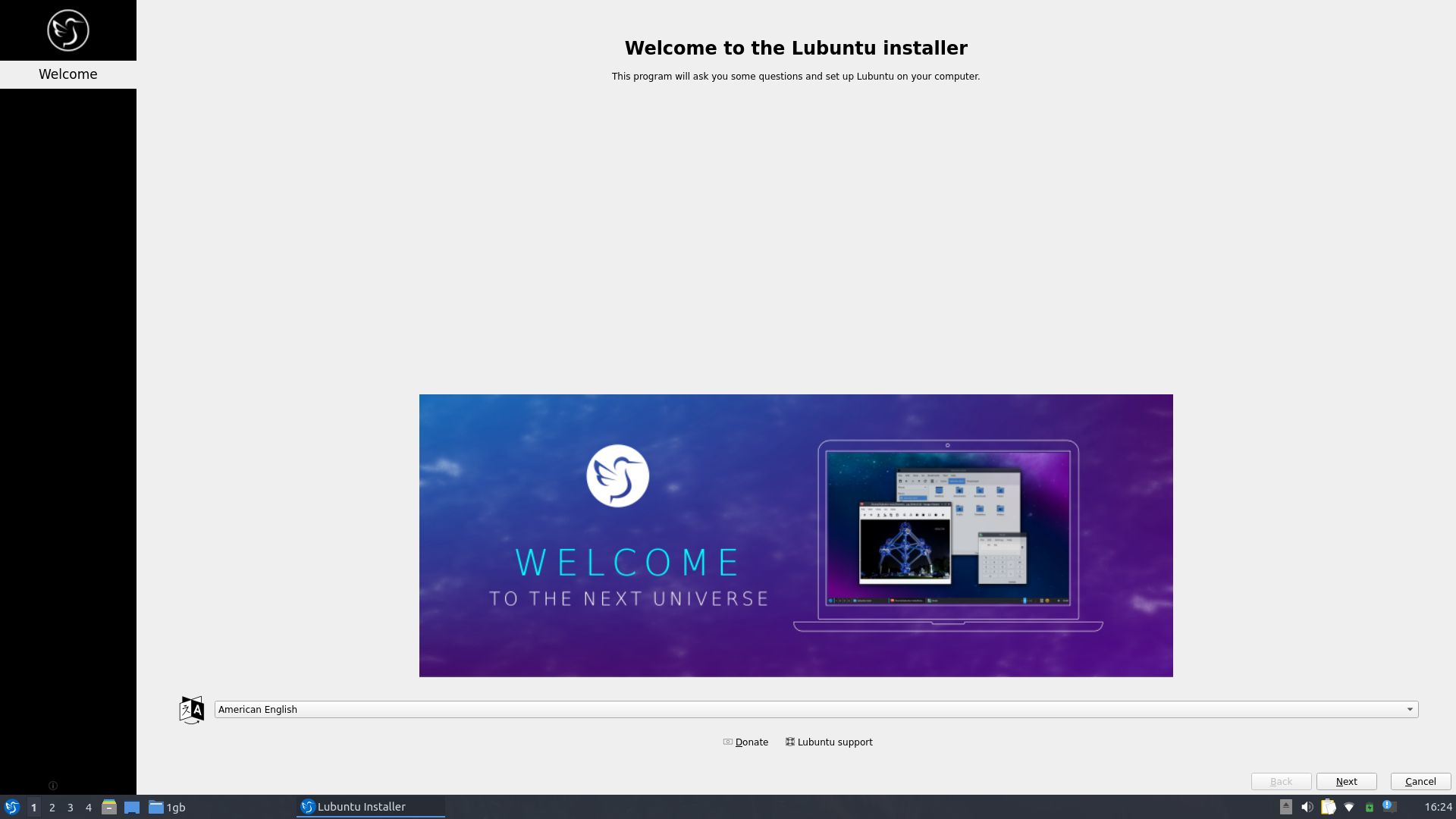
Task: Open the Lubuntu start menu in the taskbar
Action: (11, 807)
